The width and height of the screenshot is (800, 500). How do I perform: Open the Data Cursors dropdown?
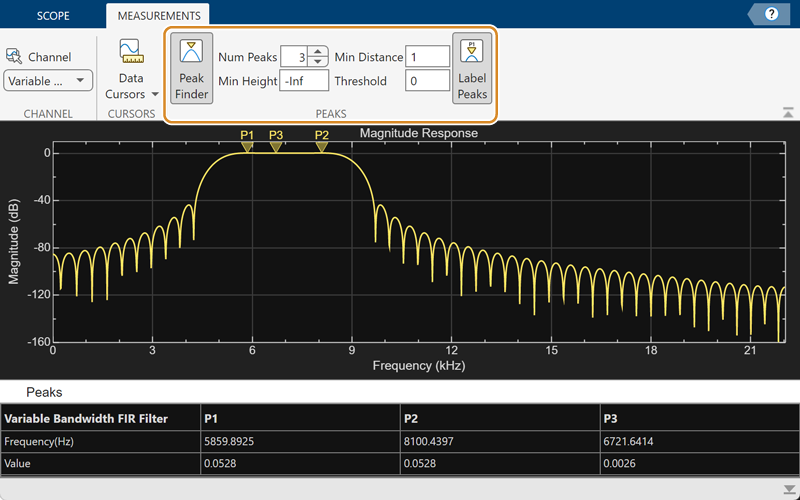pyautogui.click(x=155, y=94)
